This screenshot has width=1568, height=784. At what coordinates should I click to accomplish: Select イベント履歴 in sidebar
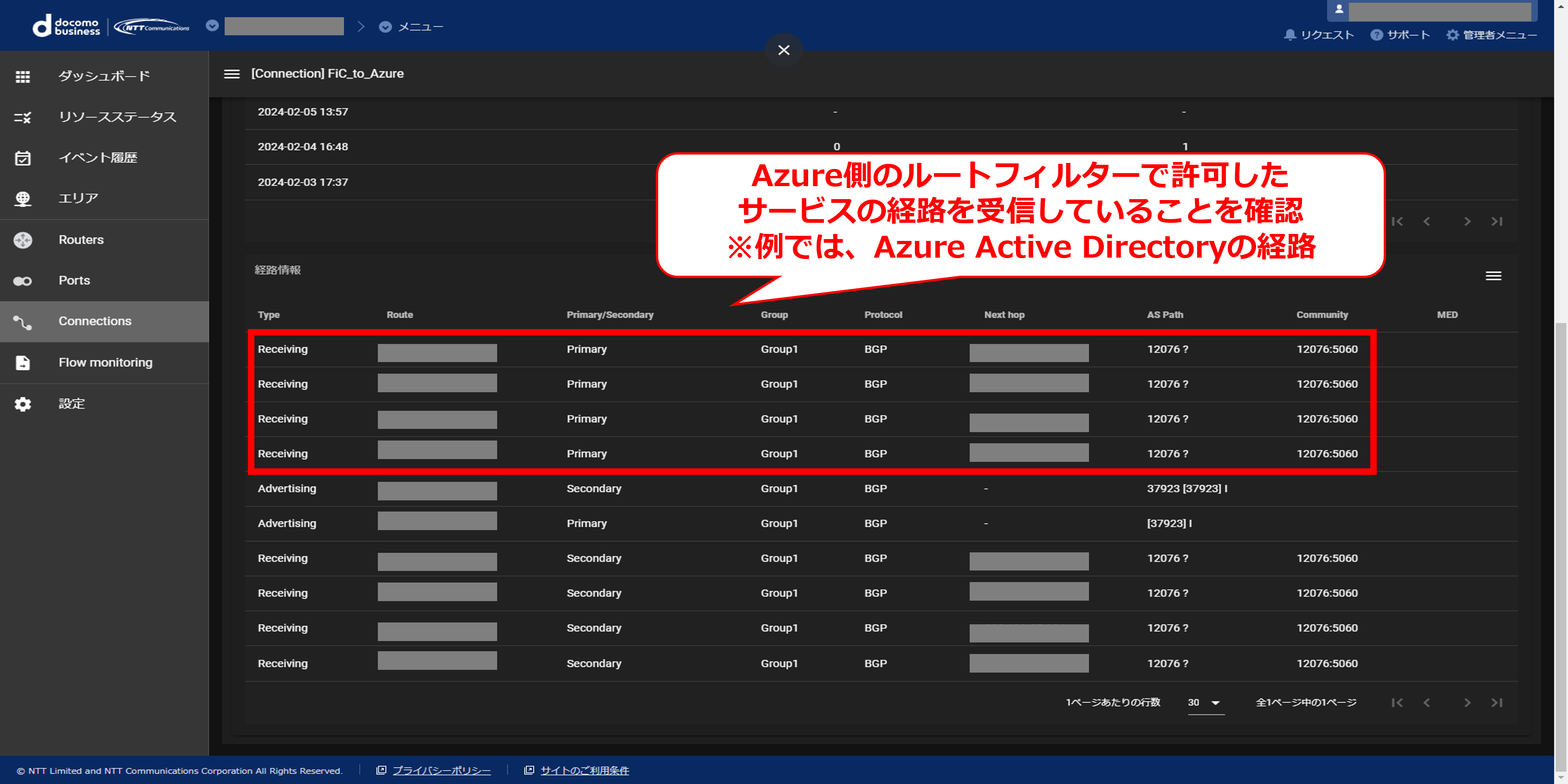[104, 158]
